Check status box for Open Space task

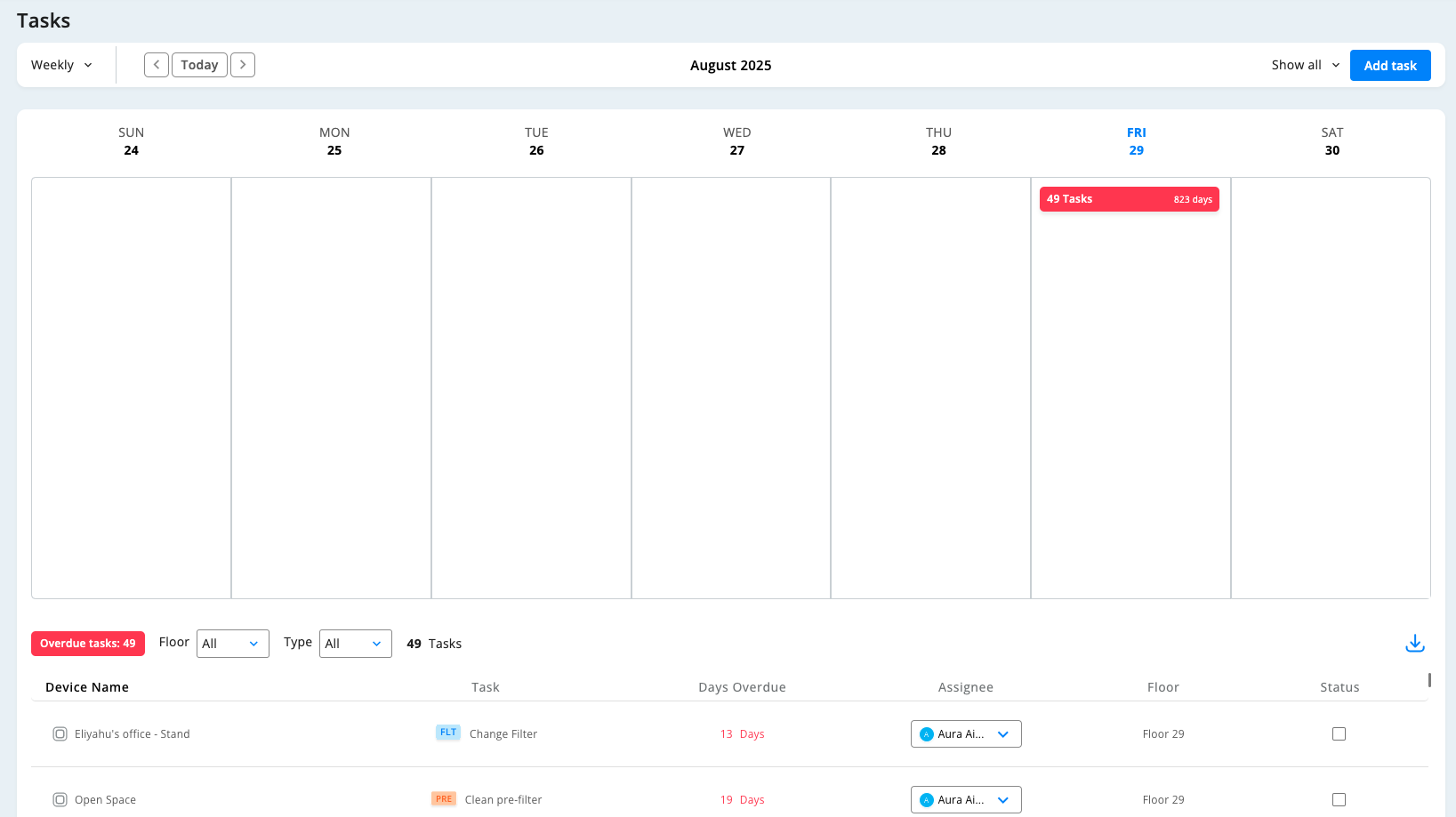1339,800
